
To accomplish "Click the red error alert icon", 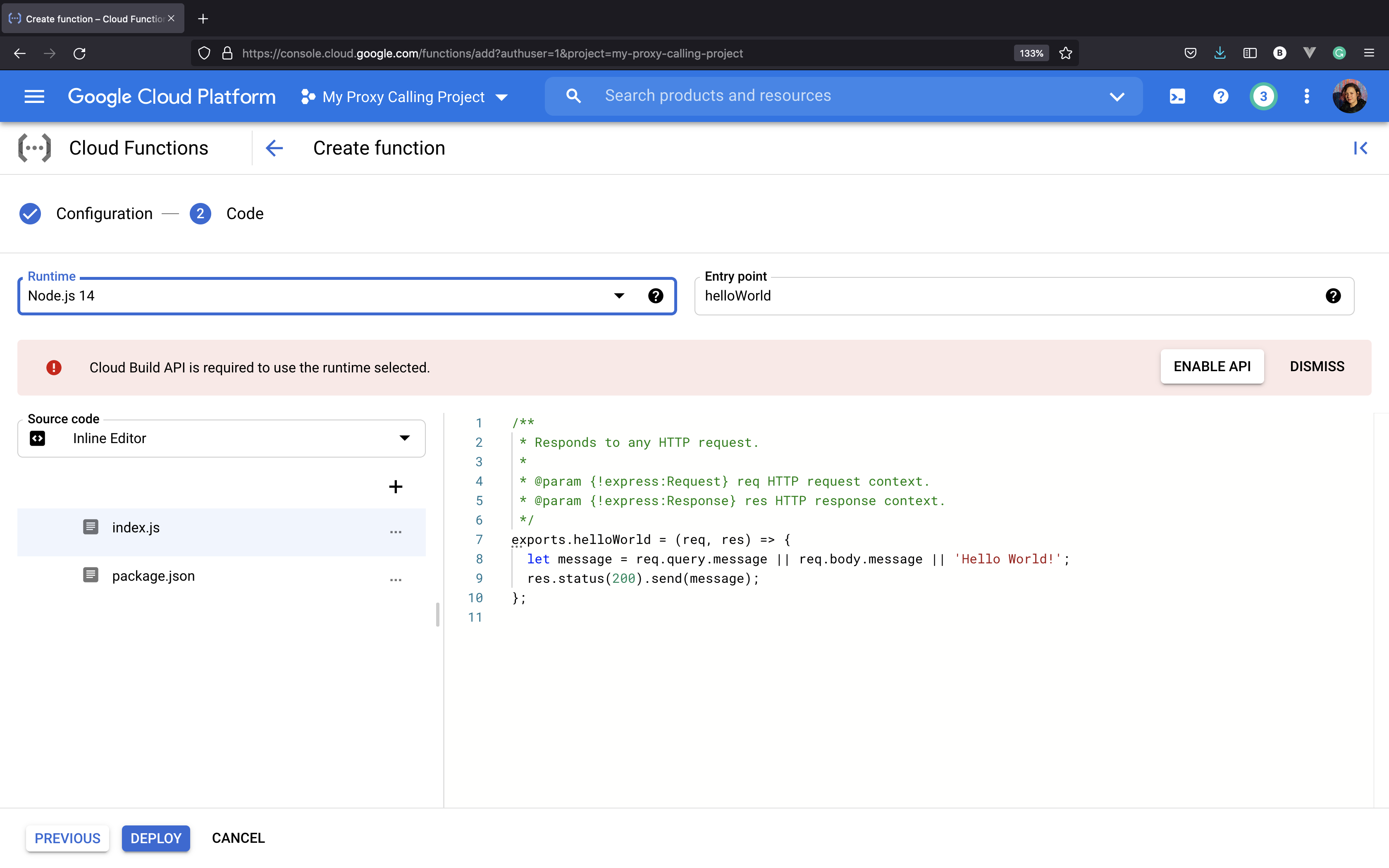I will pos(54,367).
